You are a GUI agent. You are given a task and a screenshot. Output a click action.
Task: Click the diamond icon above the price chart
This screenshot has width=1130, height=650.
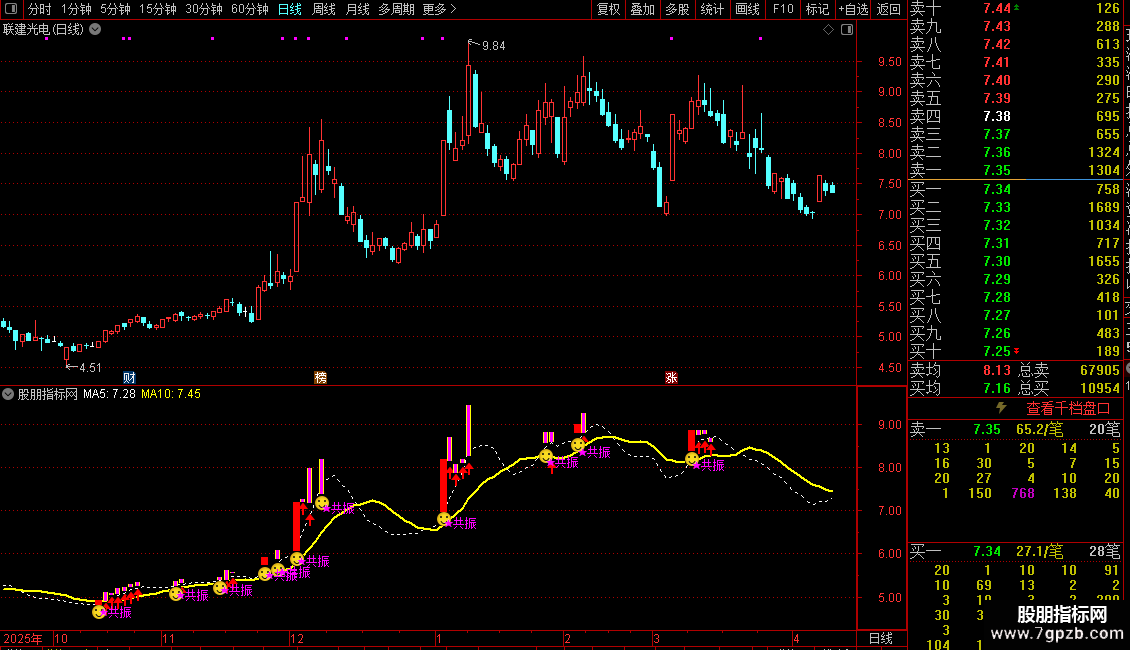(x=828, y=30)
